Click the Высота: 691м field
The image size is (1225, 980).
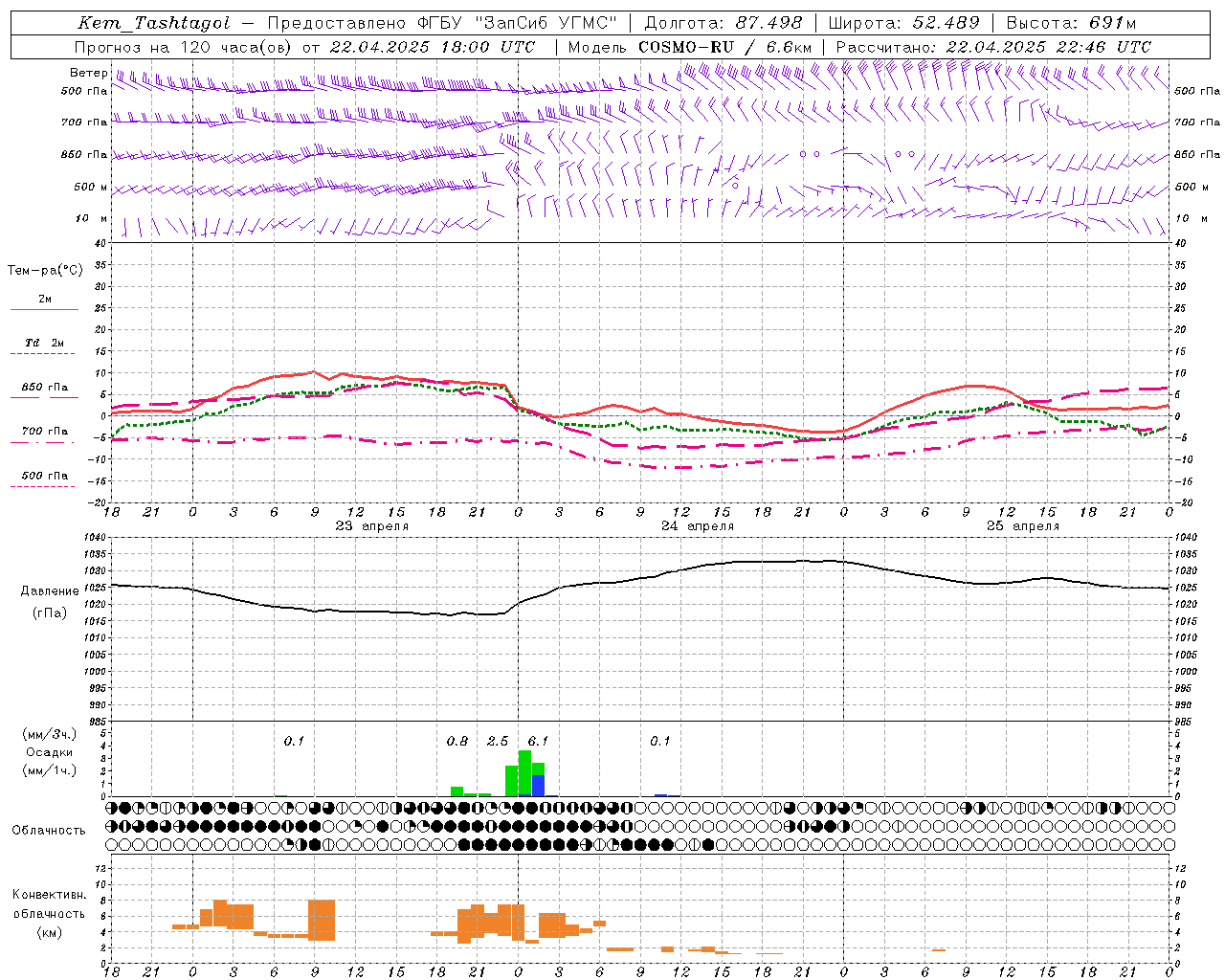coord(1072,23)
